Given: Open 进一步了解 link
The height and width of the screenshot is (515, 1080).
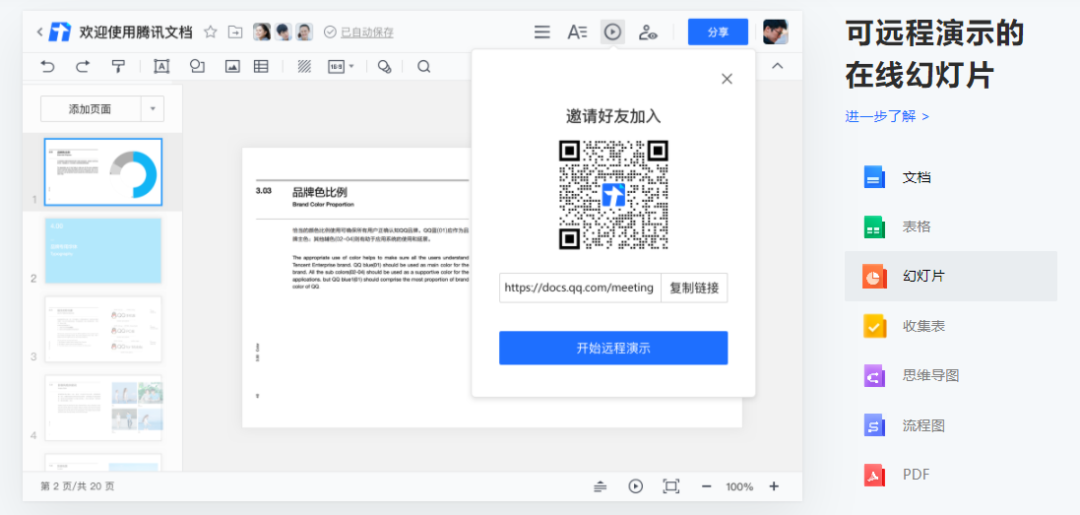Looking at the screenshot, I should click(x=887, y=116).
